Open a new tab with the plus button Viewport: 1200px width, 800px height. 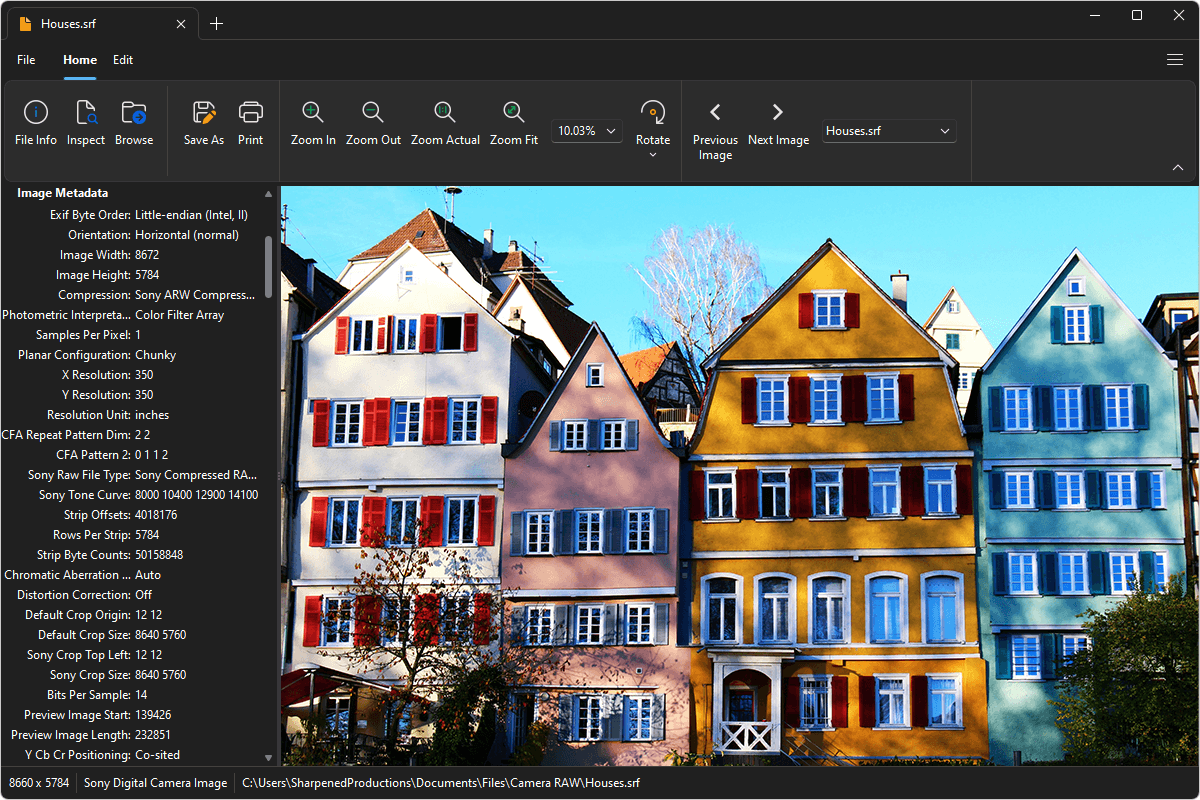[x=217, y=22]
